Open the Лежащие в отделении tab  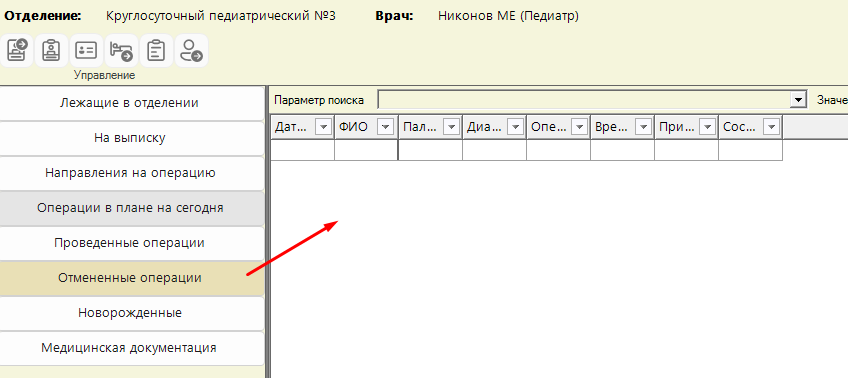point(132,103)
